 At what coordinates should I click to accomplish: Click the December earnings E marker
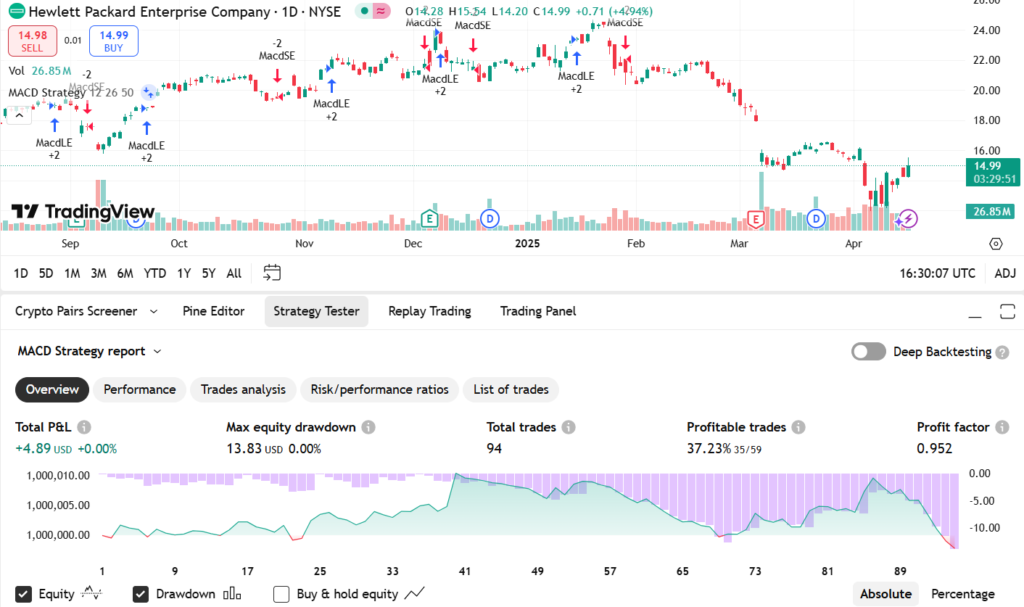pyautogui.click(x=429, y=219)
